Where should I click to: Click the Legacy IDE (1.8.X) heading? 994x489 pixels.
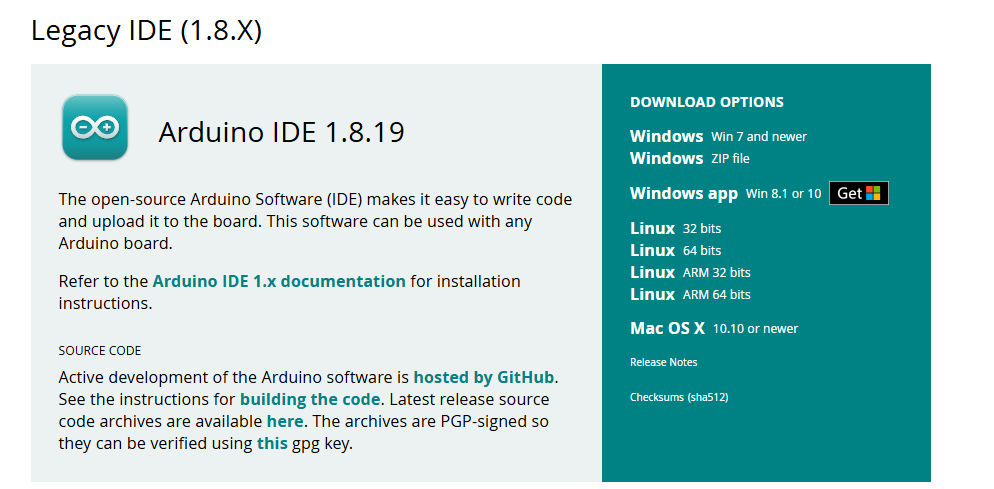[146, 30]
